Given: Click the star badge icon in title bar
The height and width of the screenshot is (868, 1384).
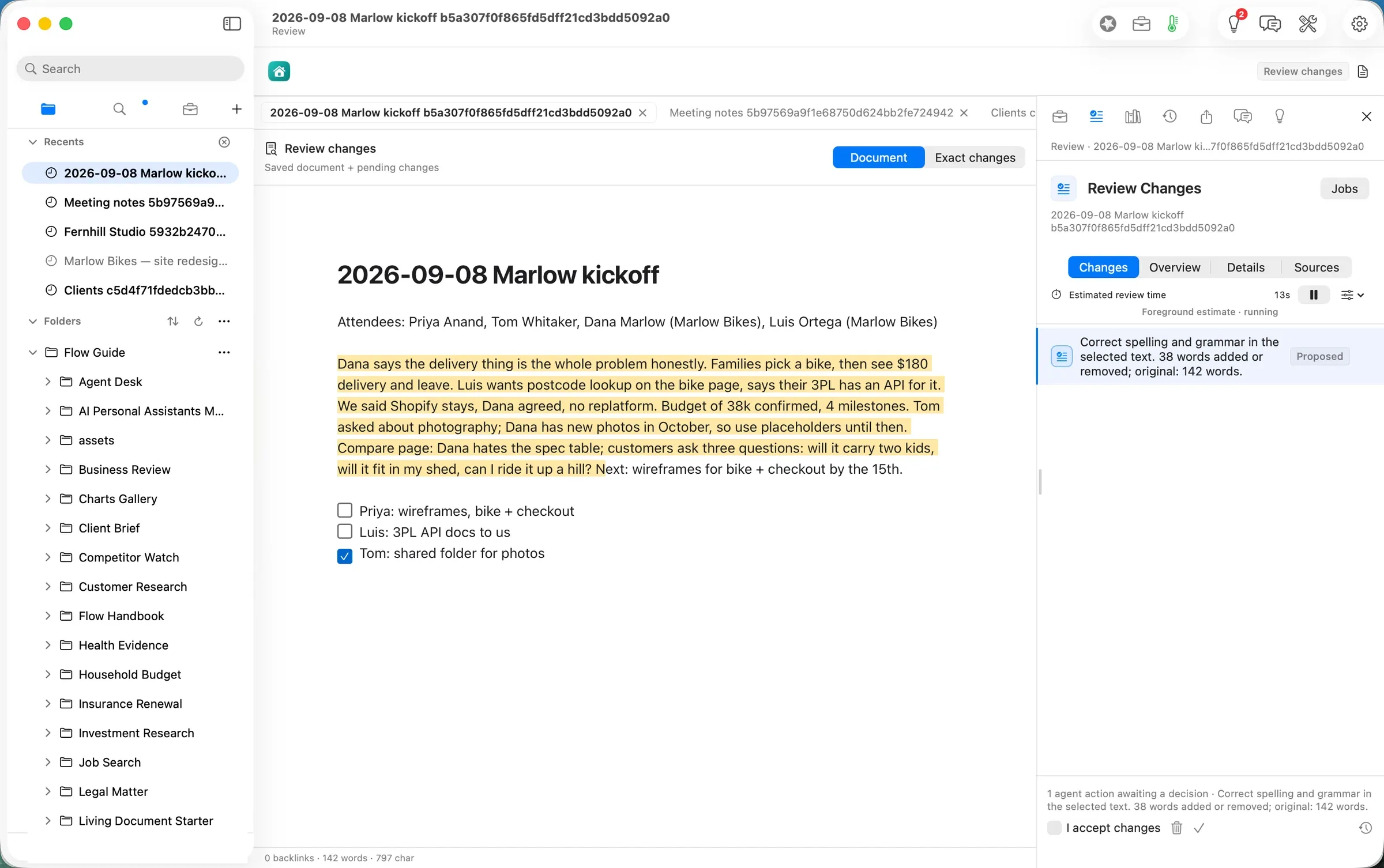Looking at the screenshot, I should (1108, 24).
